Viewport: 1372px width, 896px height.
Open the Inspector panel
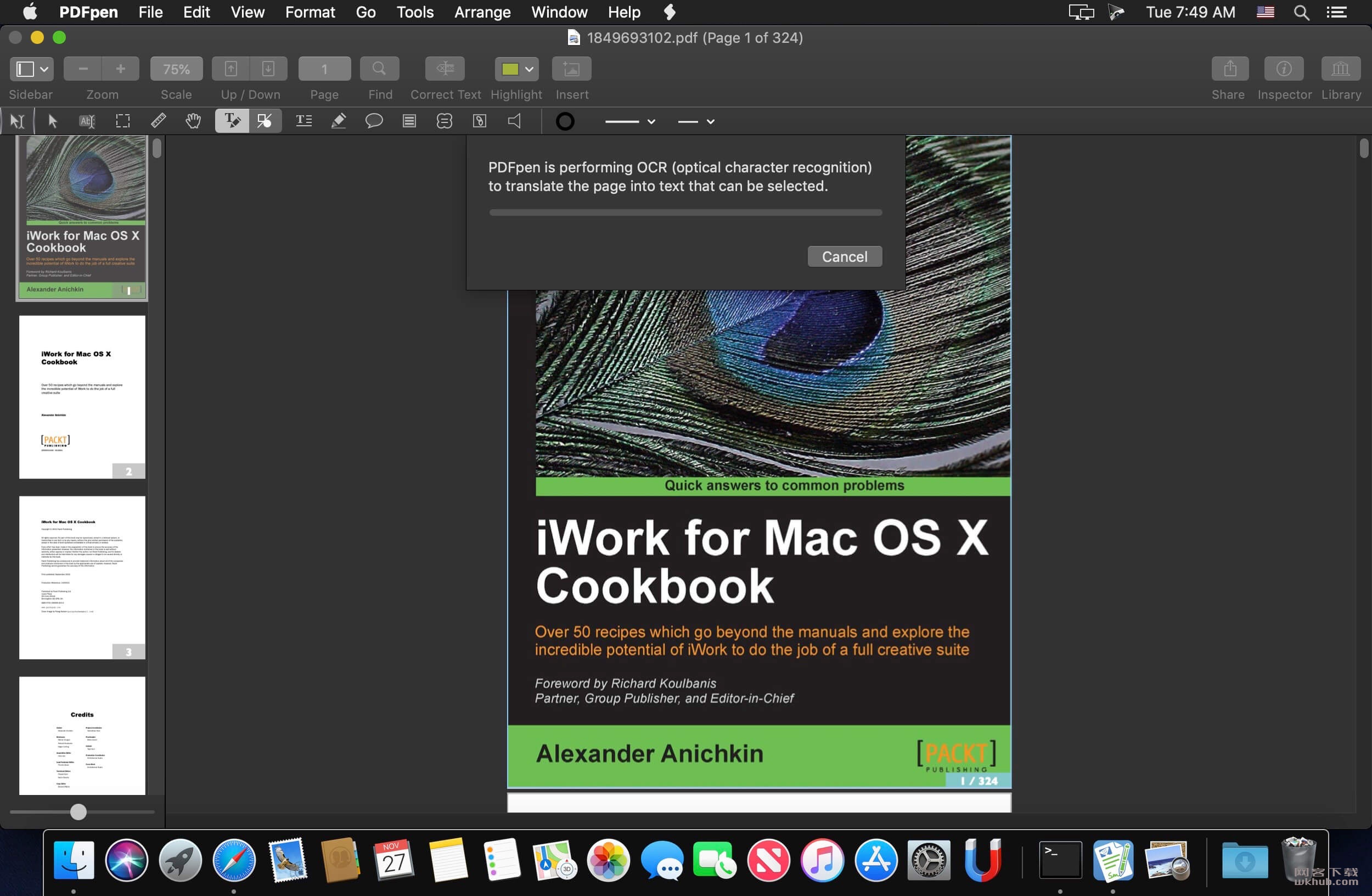click(x=1284, y=69)
